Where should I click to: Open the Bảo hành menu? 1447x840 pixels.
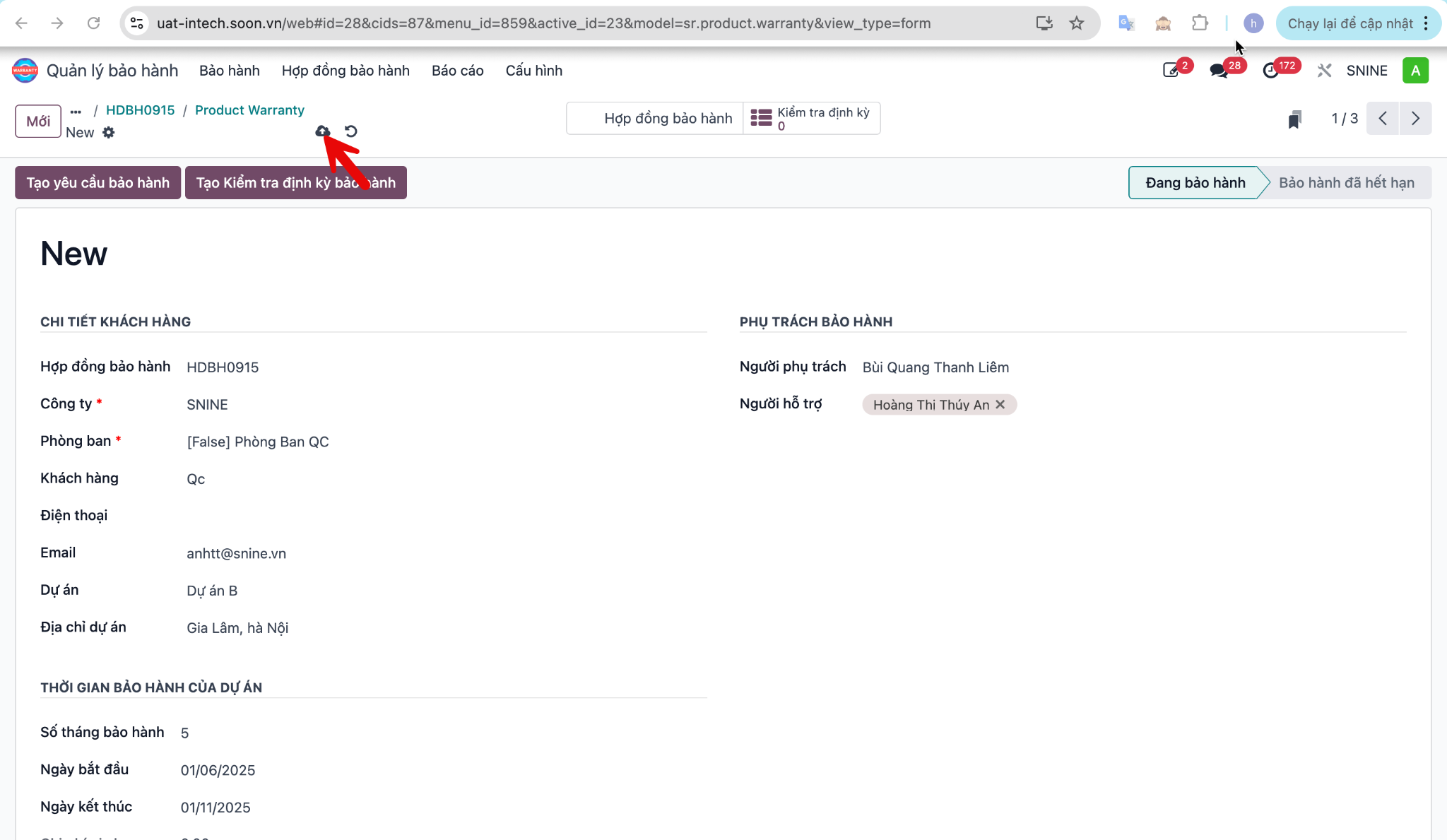coord(230,71)
